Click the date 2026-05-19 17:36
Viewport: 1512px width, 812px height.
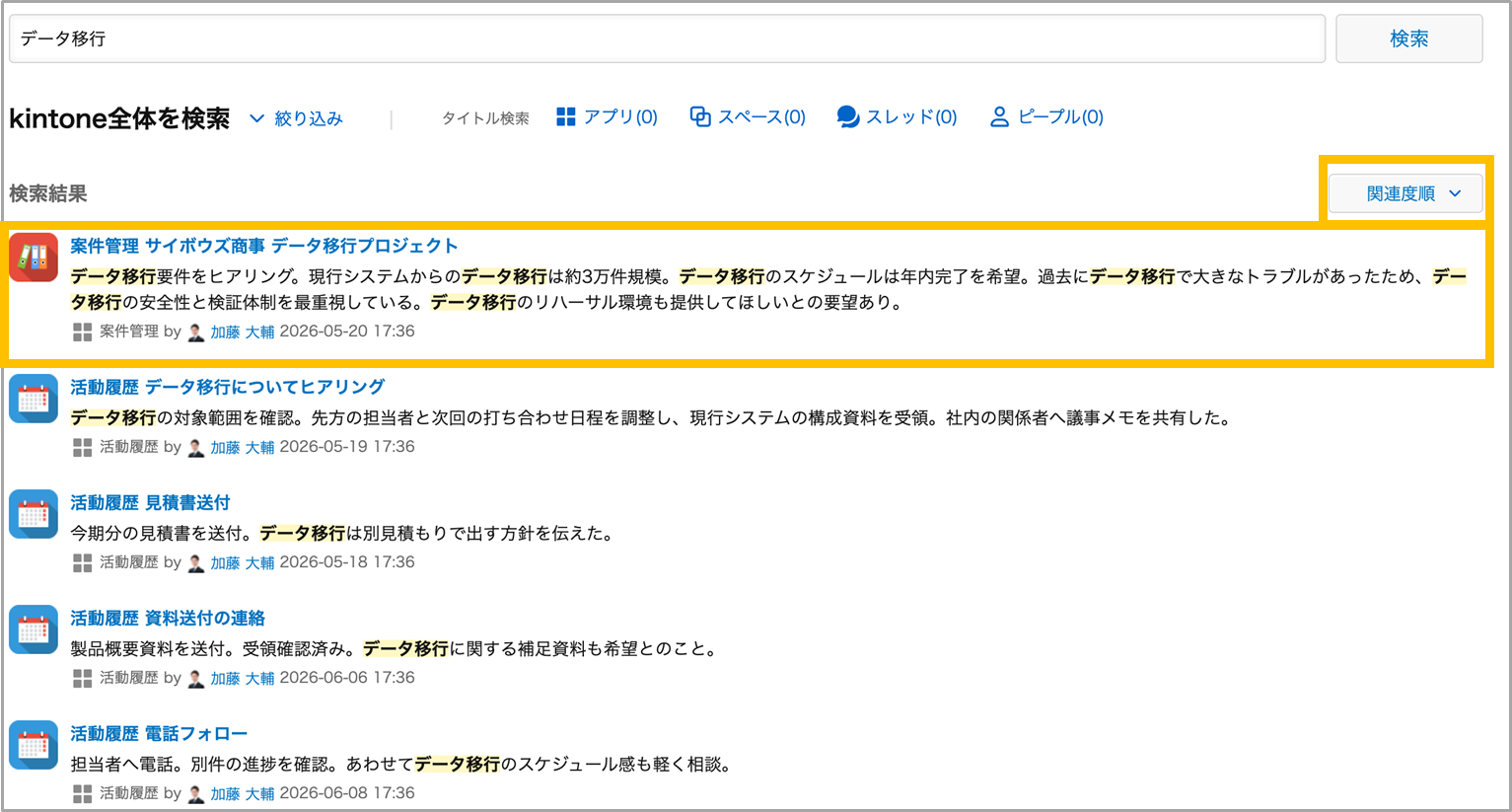pyautogui.click(x=347, y=447)
